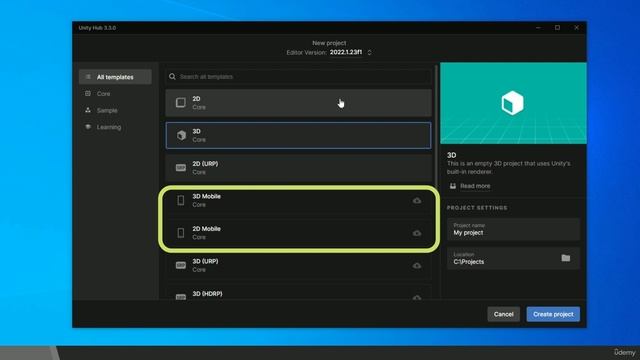Focus the Search all templates field

coord(298,77)
